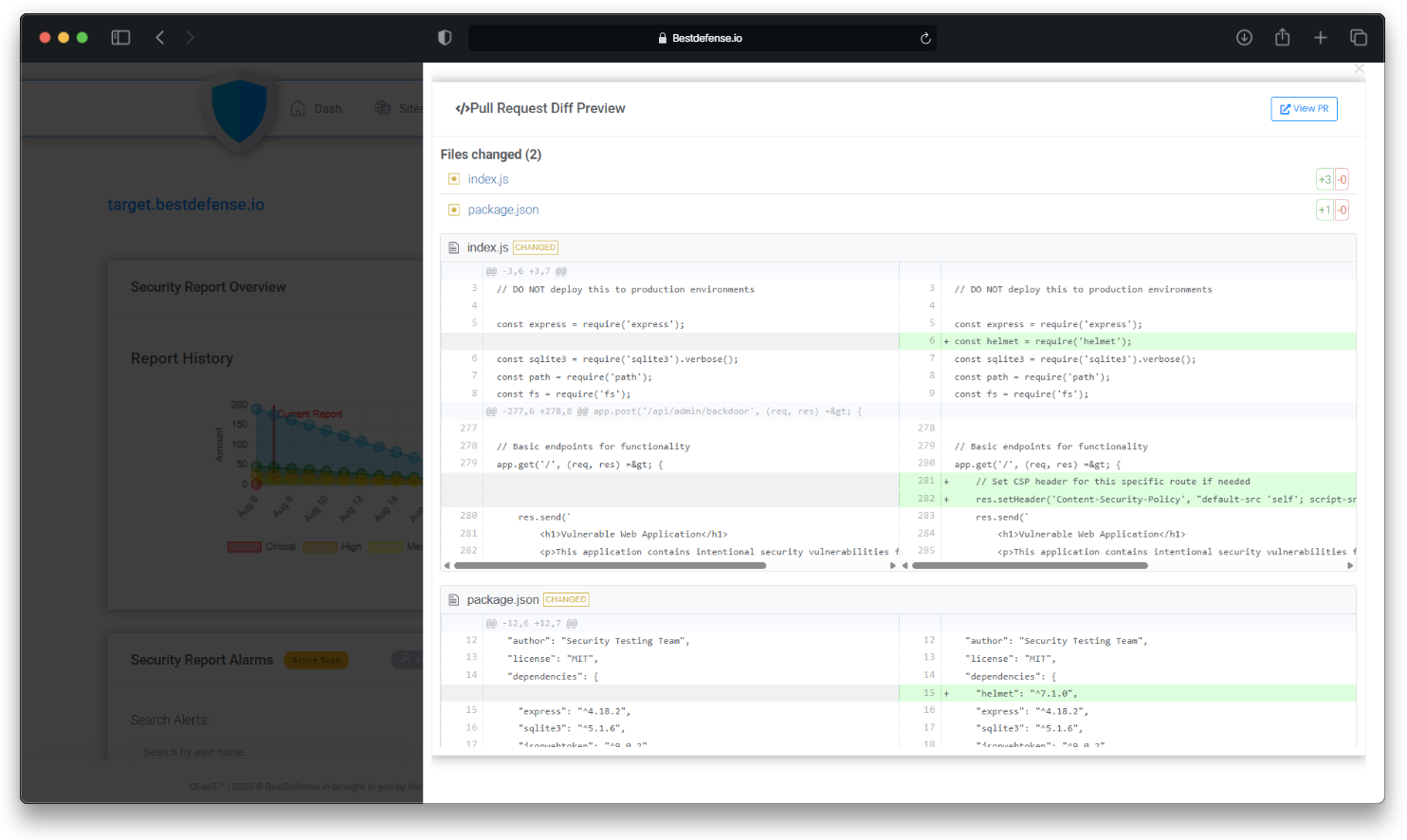1407x840 pixels.
Task: Click the external-link icon inside the View PR button
Action: click(1285, 108)
